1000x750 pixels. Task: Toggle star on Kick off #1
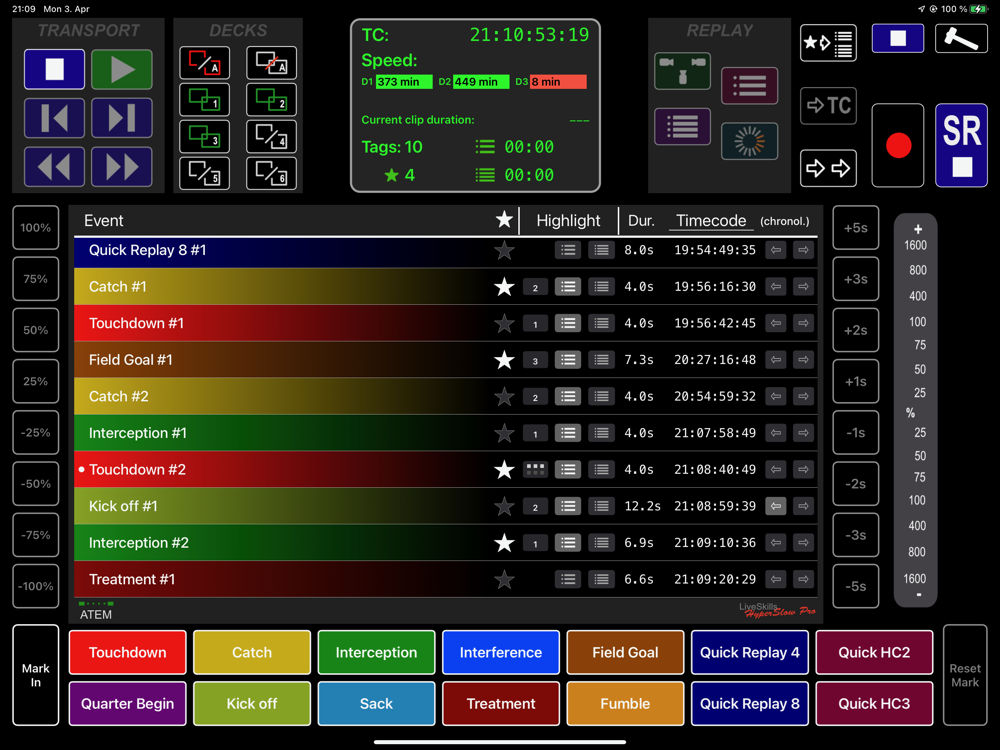[x=504, y=506]
